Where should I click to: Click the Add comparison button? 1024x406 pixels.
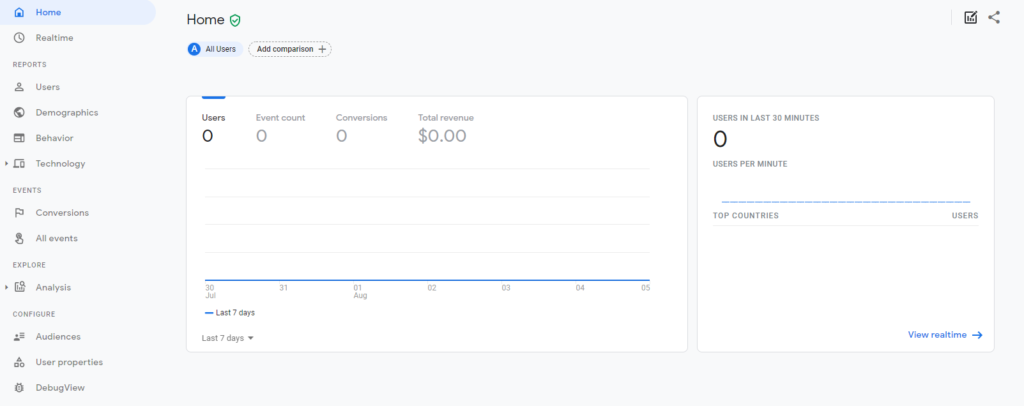point(290,49)
